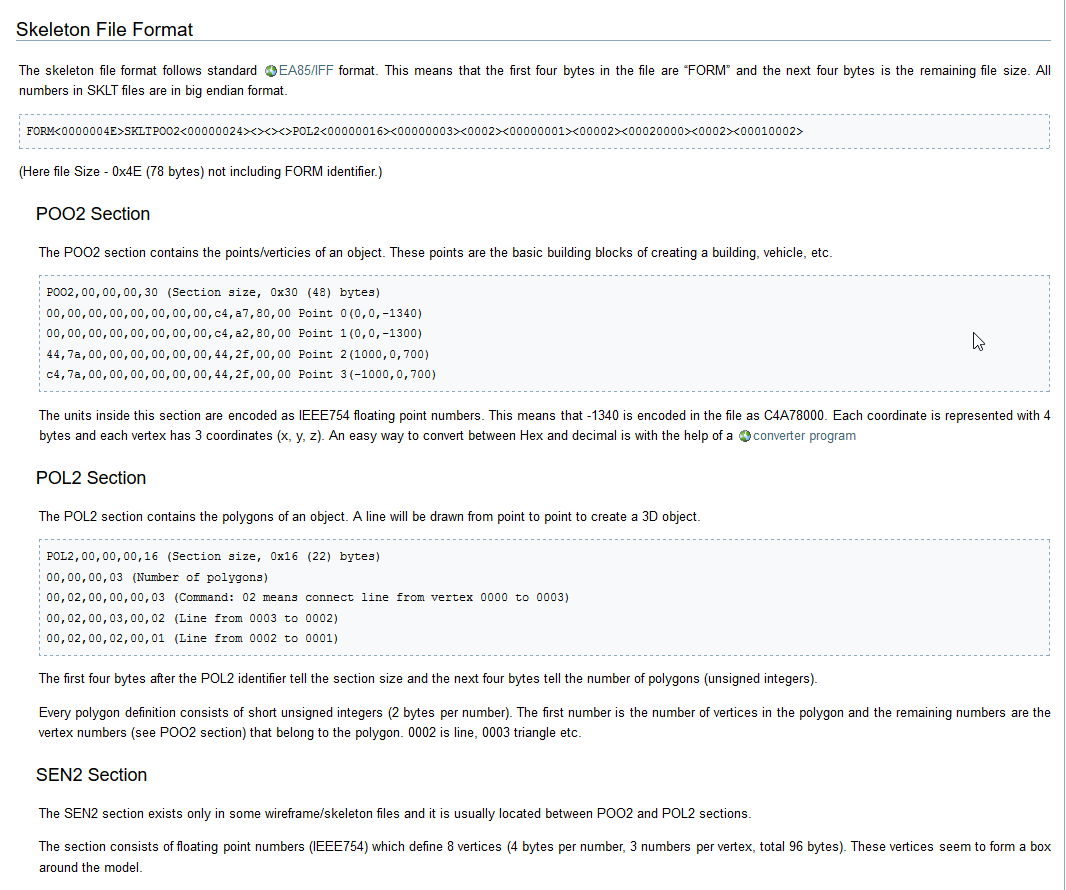
Task: Click the POO2 section size 0x30 line
Action: point(213,293)
